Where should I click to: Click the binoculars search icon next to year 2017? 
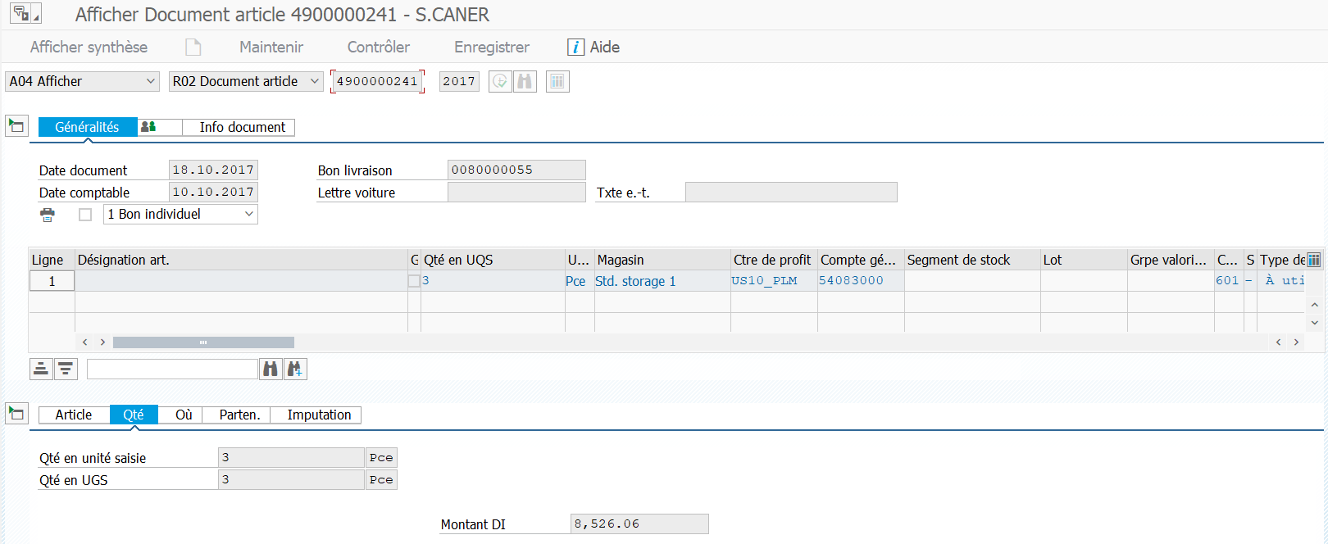click(525, 82)
